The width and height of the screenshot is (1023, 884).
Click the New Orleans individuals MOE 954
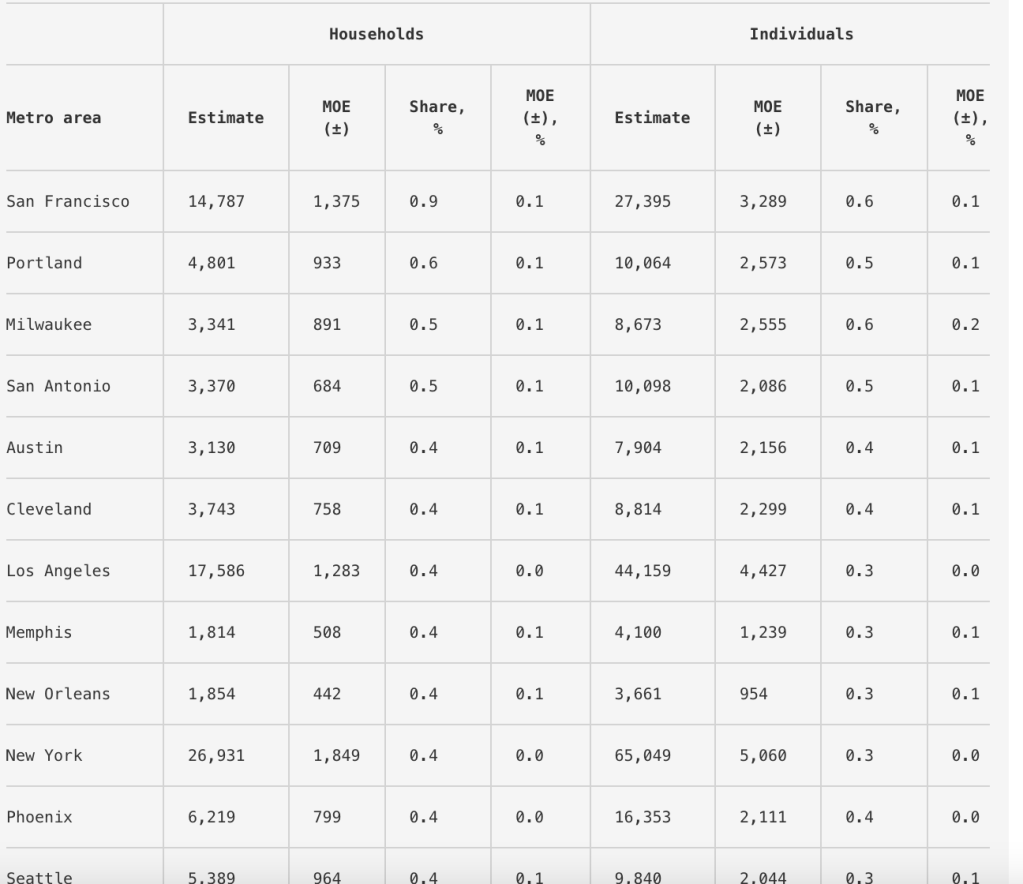[x=754, y=694]
